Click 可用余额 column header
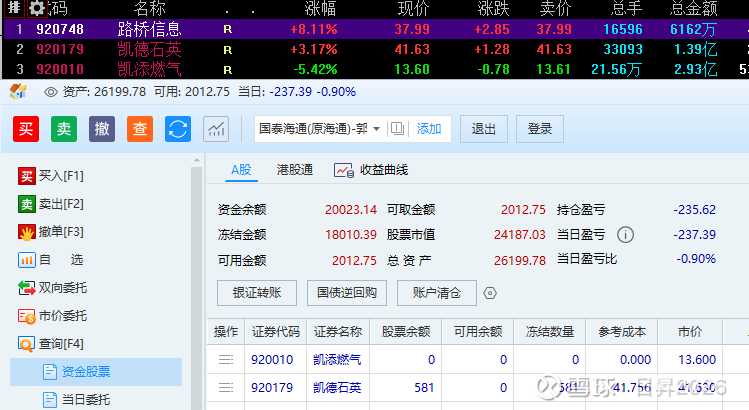 click(x=478, y=332)
